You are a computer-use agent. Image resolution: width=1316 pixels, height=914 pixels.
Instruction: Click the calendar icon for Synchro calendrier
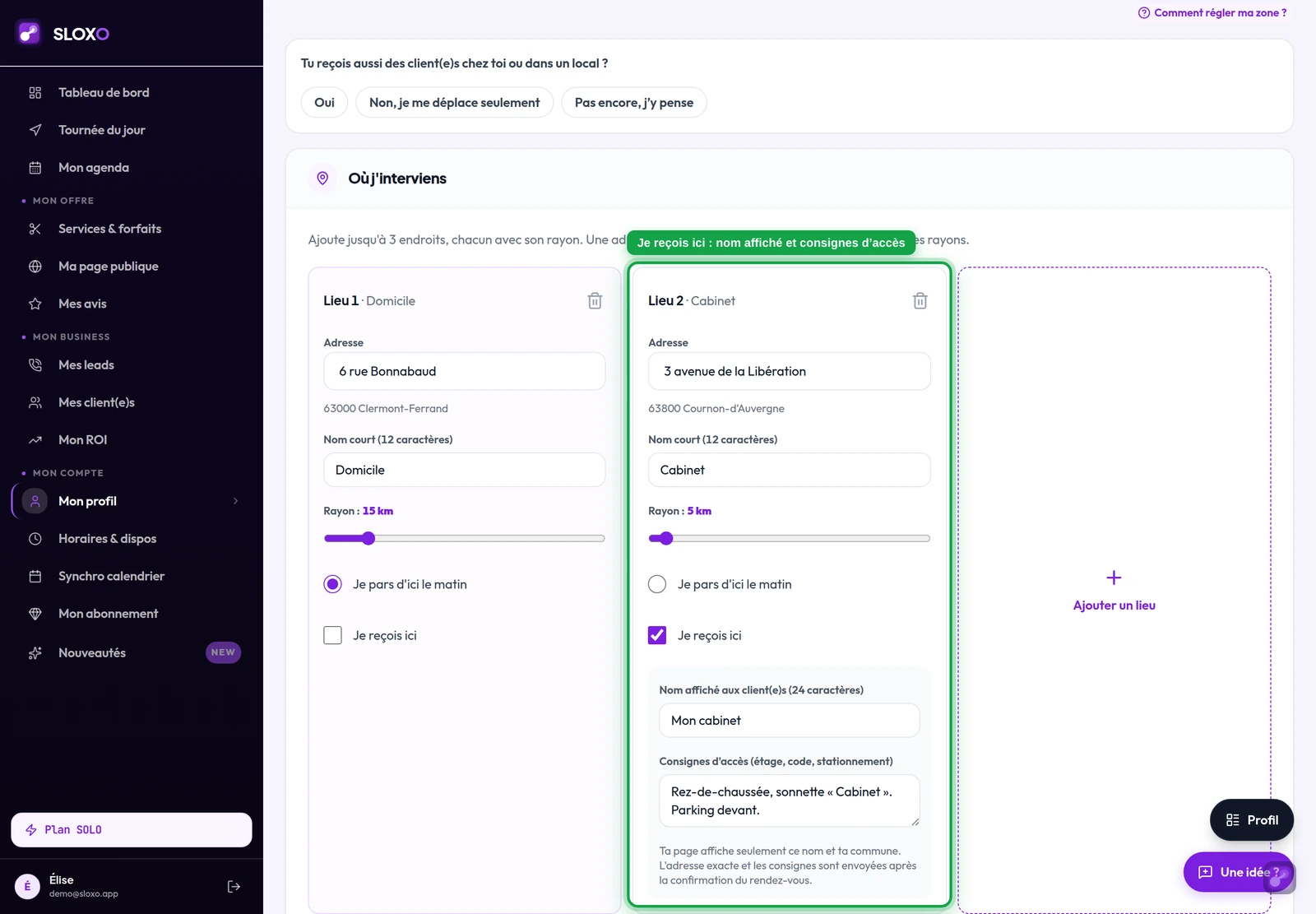coord(35,576)
